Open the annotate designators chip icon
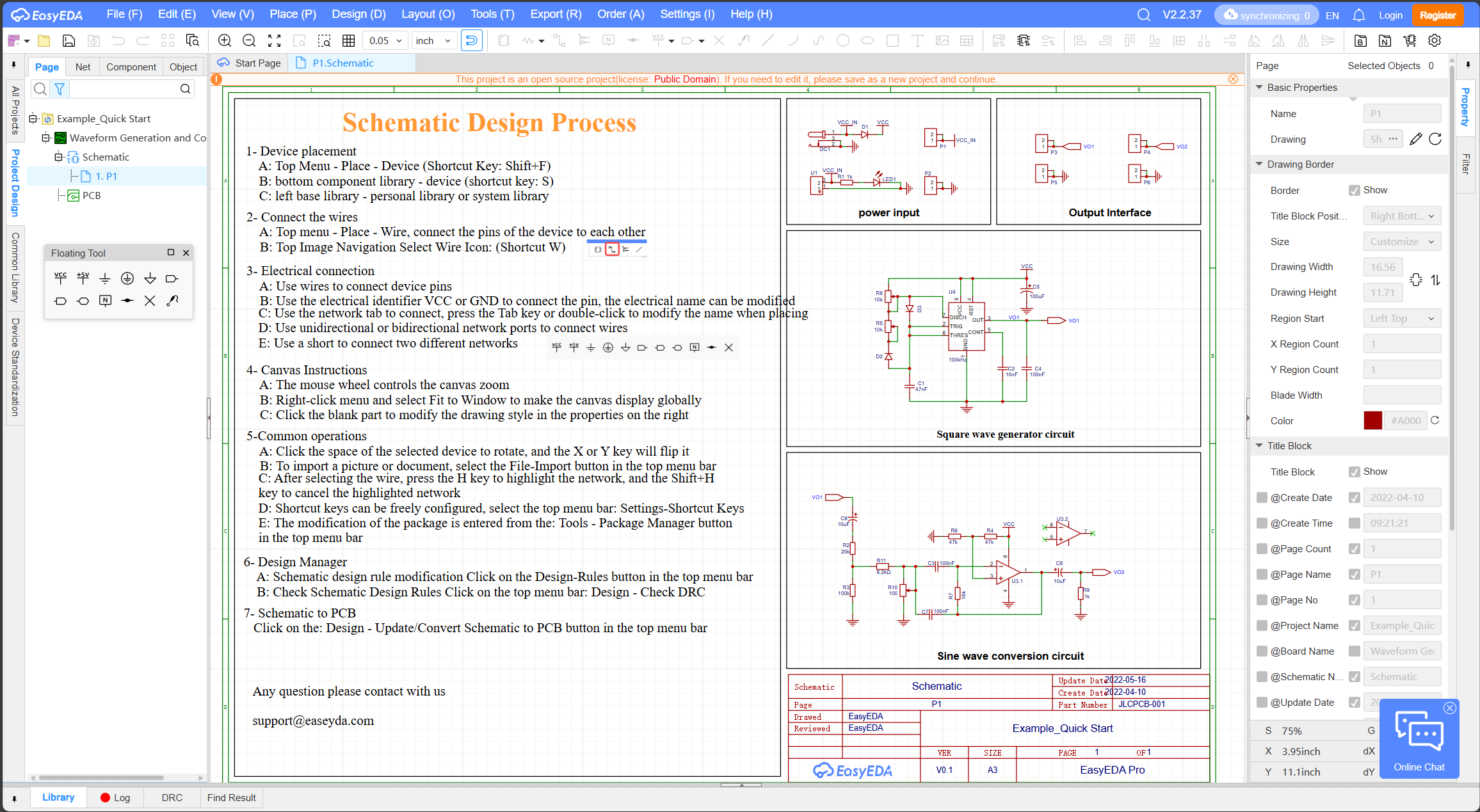 tap(1023, 41)
